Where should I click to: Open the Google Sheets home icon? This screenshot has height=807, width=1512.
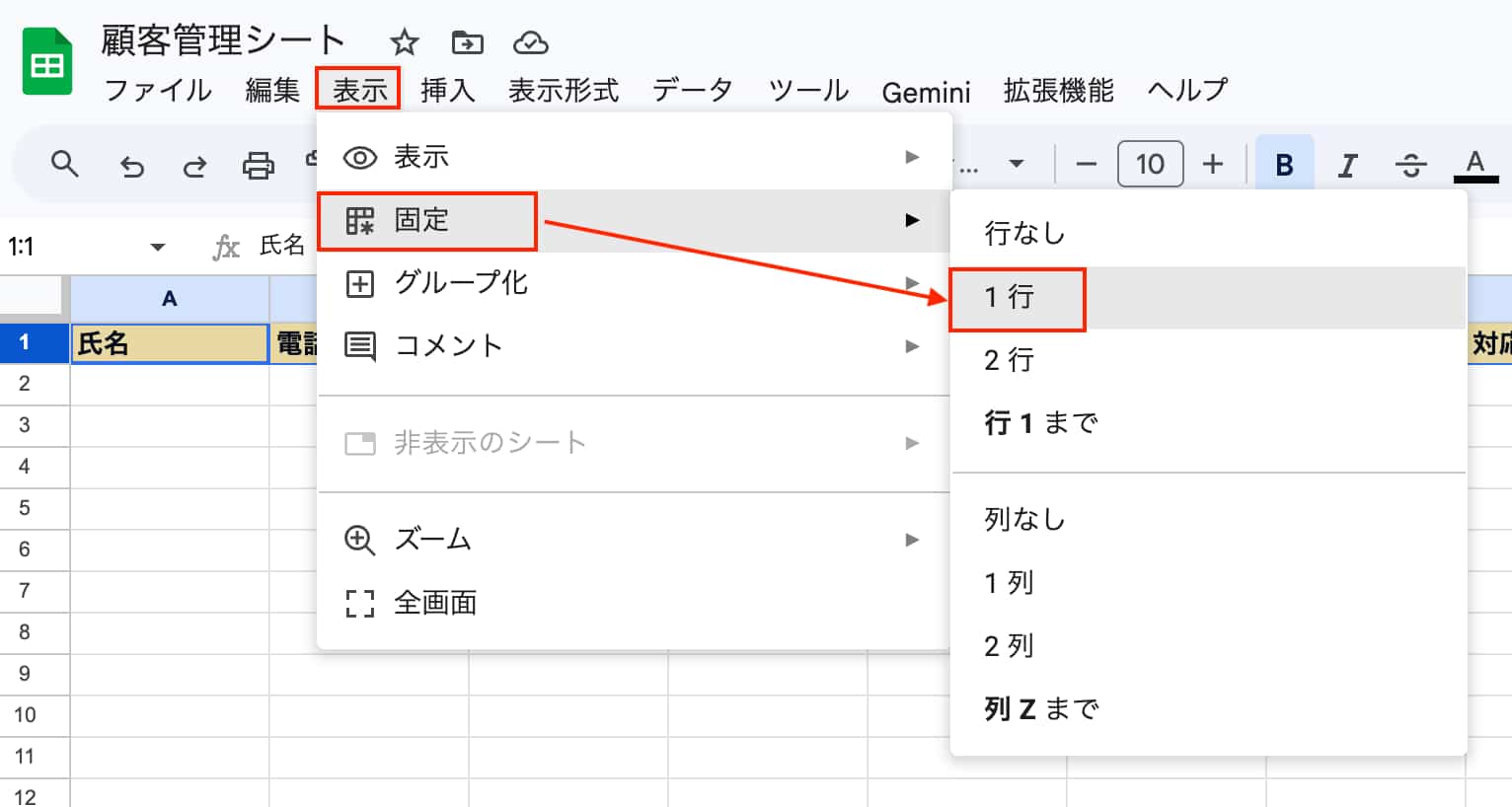tap(47, 62)
